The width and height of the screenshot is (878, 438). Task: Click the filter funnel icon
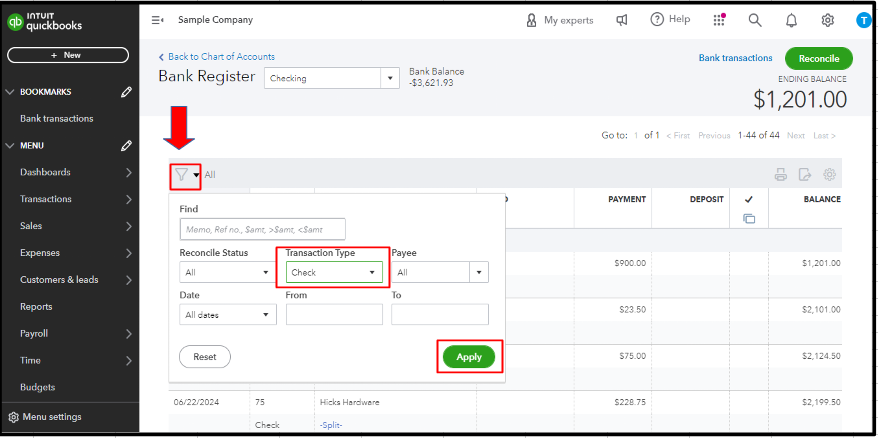pyautogui.click(x=181, y=175)
